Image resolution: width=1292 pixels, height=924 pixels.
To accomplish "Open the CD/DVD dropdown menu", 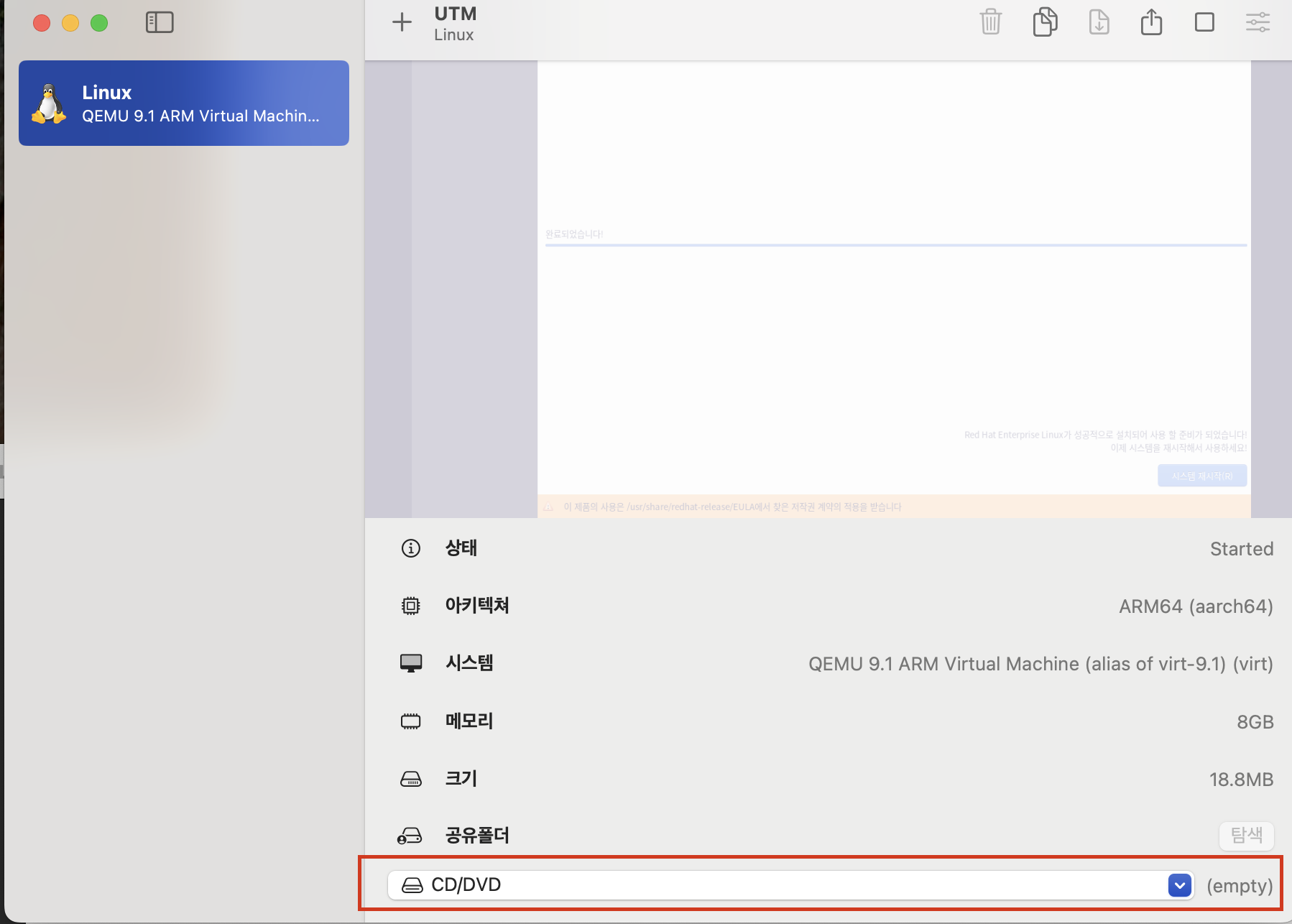I will (x=790, y=884).
